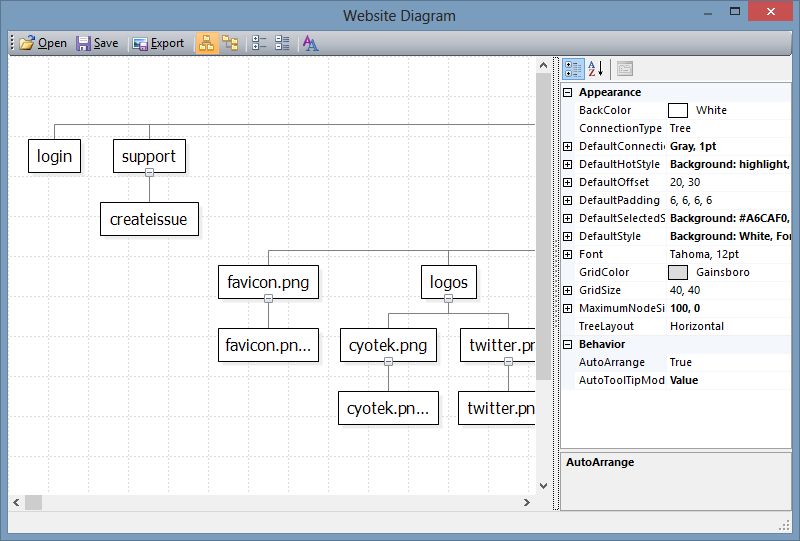Click the Gray, 1pt connection value
This screenshot has width=800, height=541.
(693, 146)
